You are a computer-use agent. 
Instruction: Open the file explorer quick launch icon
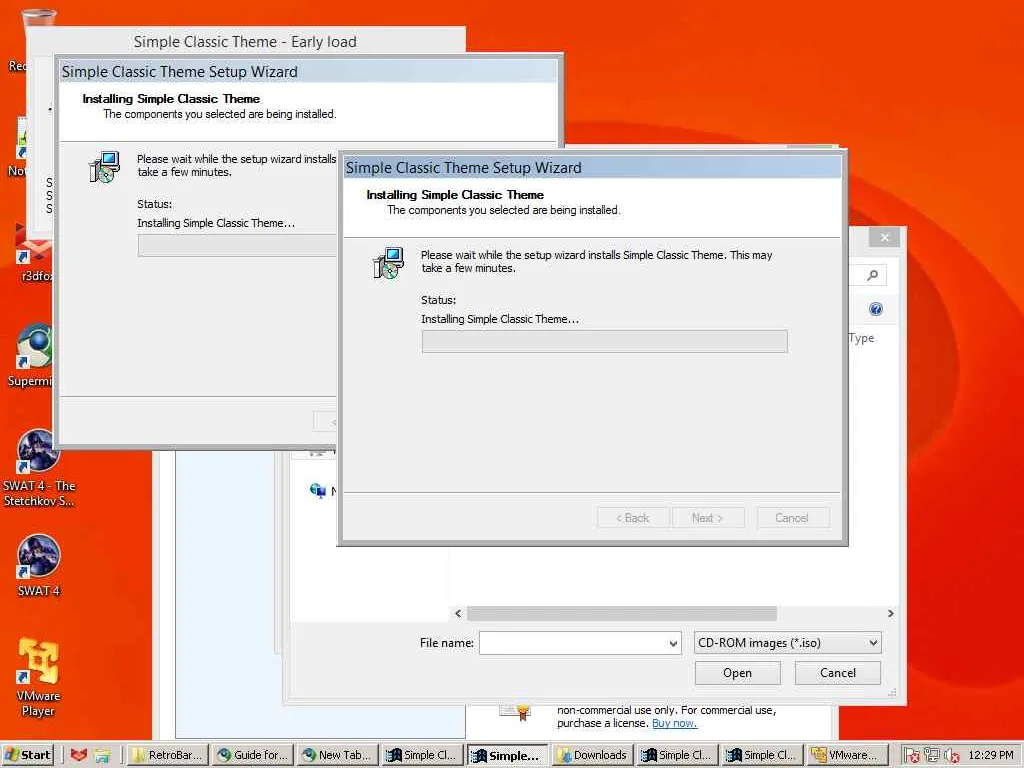103,755
